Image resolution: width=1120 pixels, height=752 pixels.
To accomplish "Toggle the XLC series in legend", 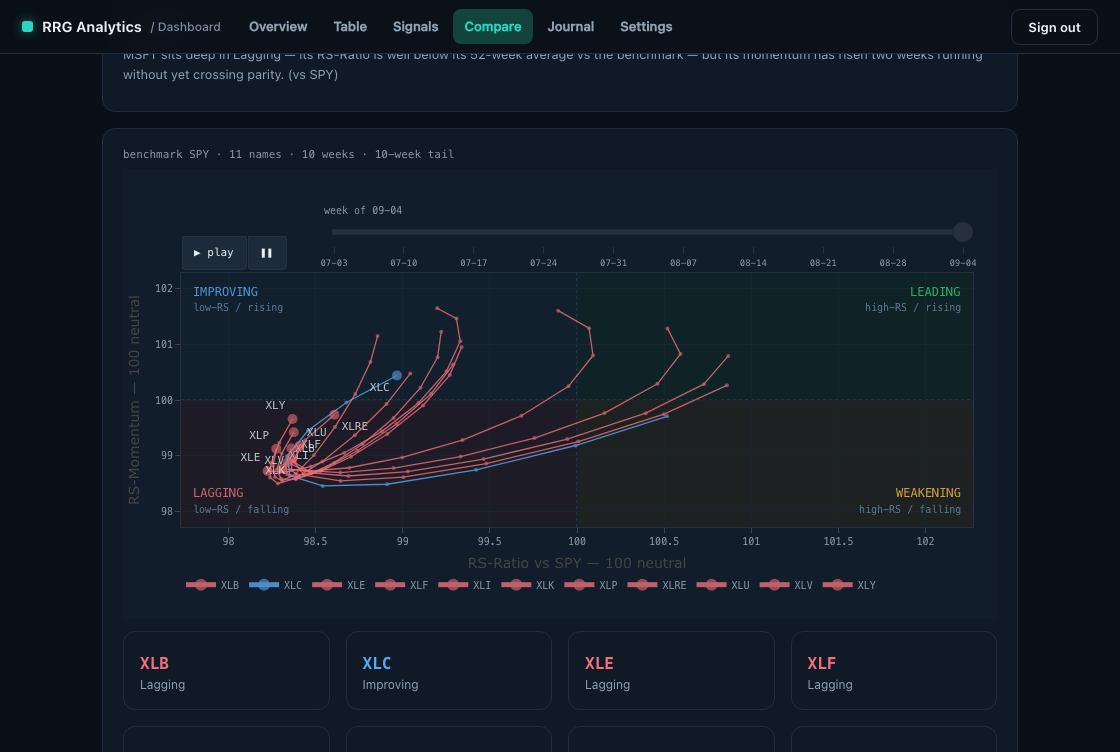I will tap(276, 585).
